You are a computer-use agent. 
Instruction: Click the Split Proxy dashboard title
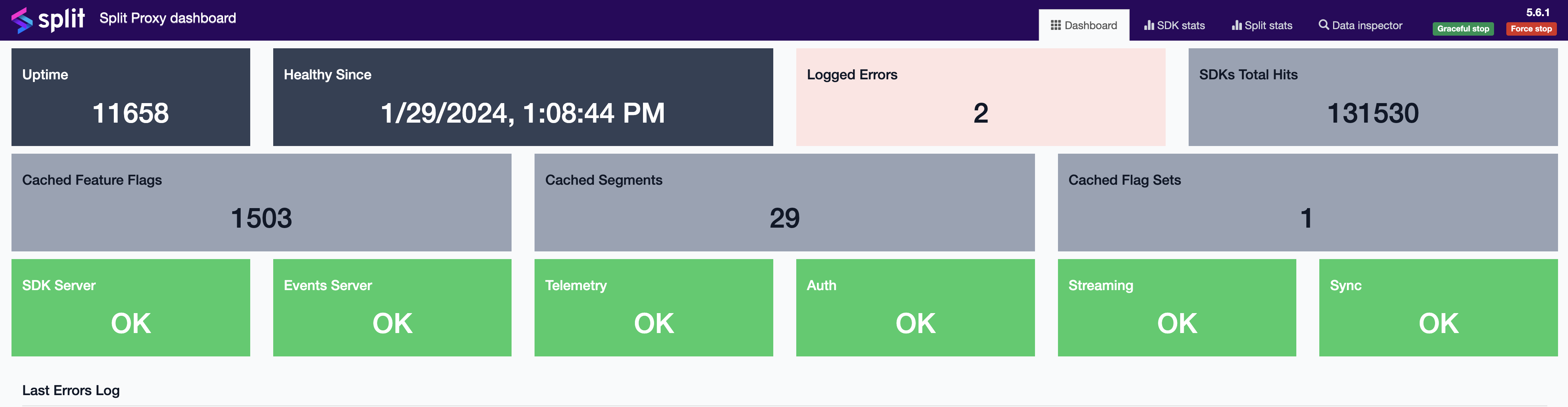point(167,18)
